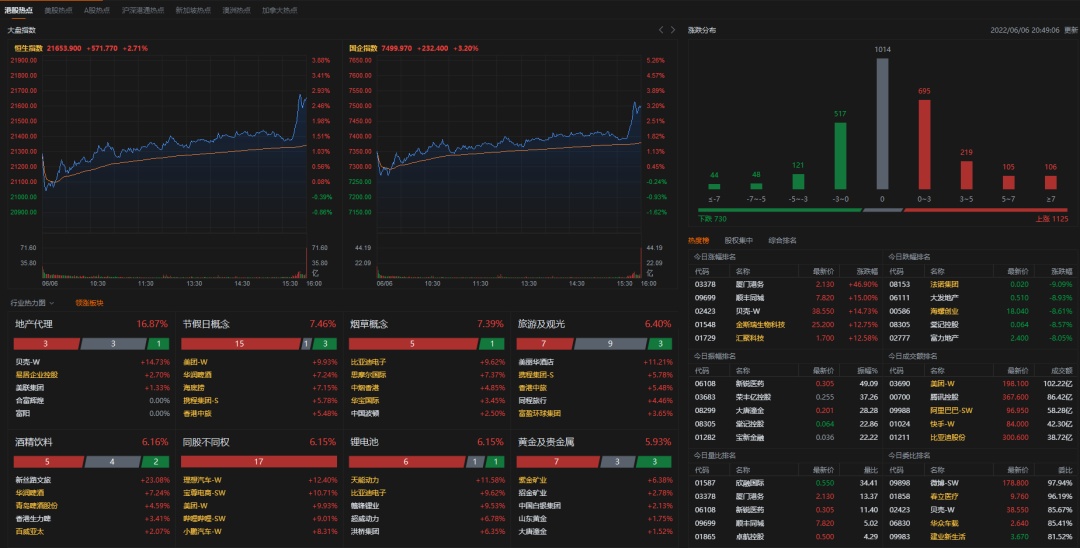Switch to the 美股热点 tab
Screen dimensions: 1080x548
point(58,10)
